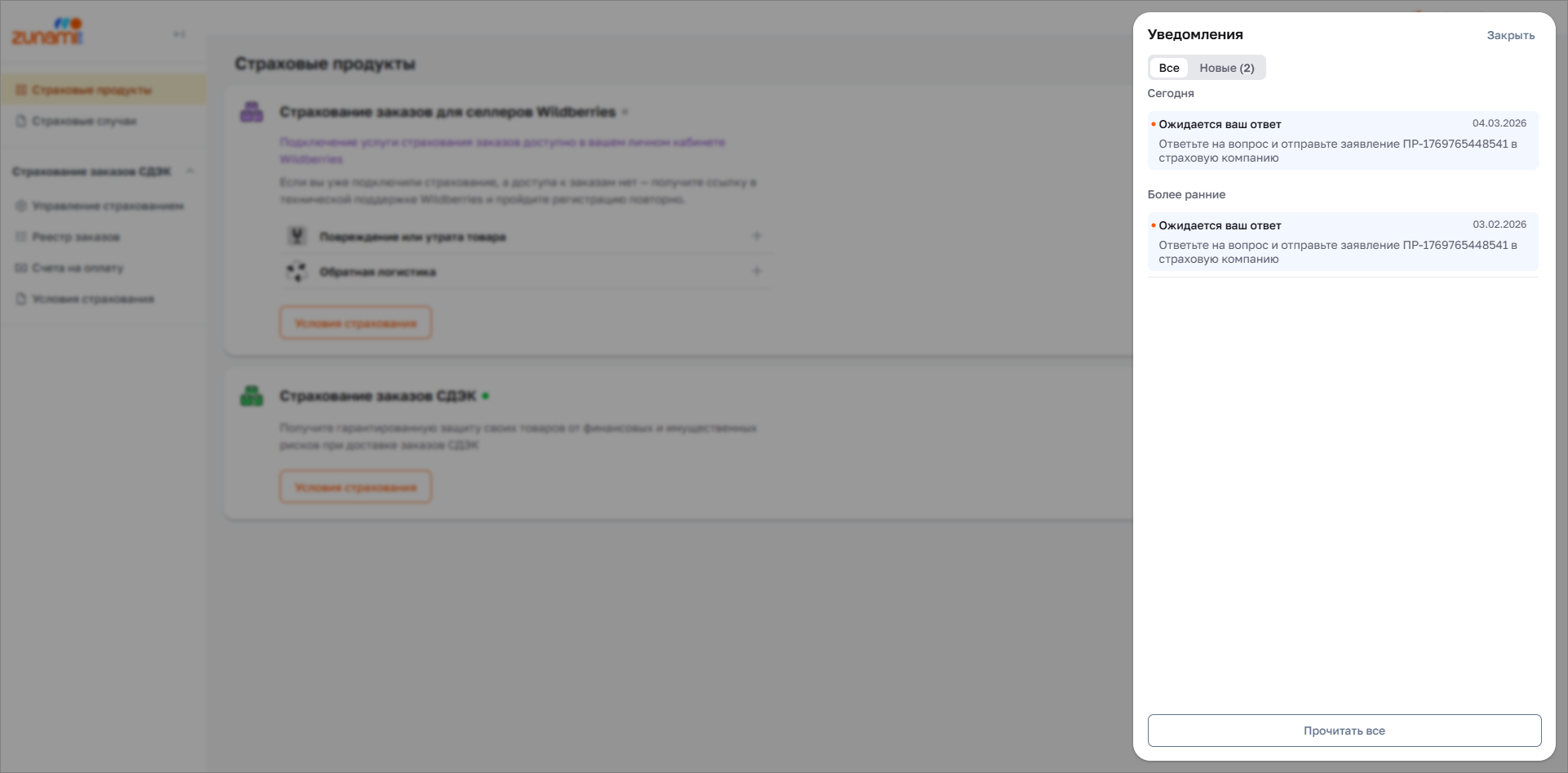Click the Управление страхованием sidebar icon

pyautogui.click(x=21, y=206)
